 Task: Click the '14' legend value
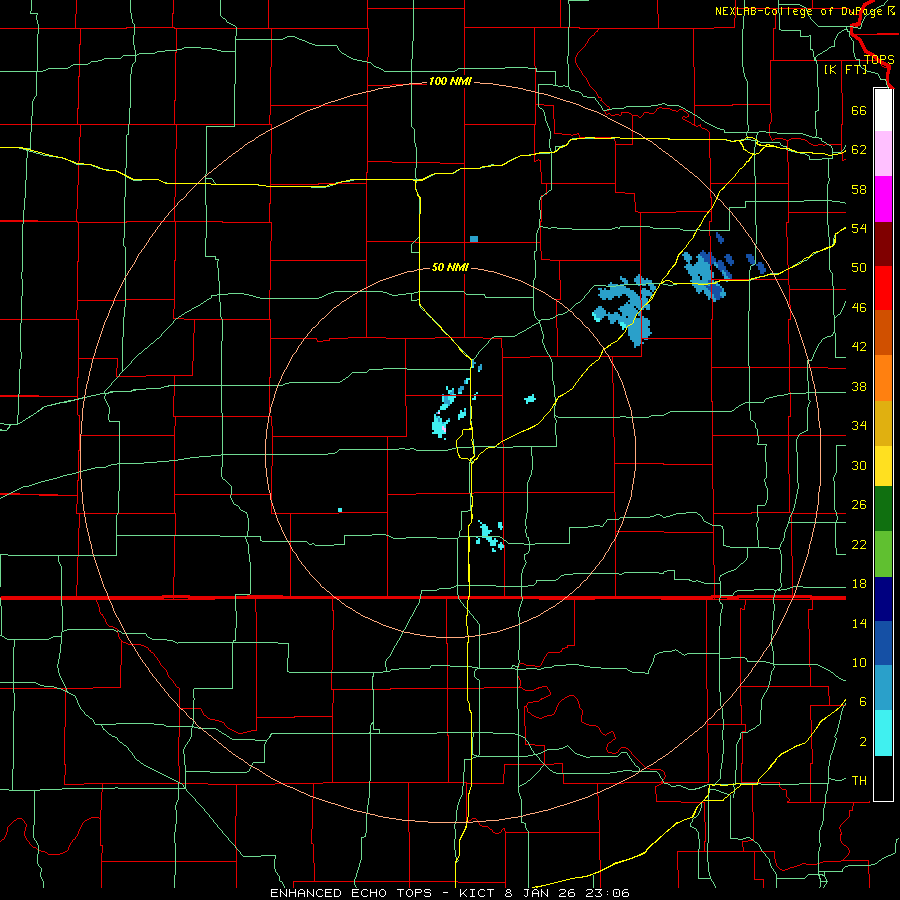tap(859, 623)
